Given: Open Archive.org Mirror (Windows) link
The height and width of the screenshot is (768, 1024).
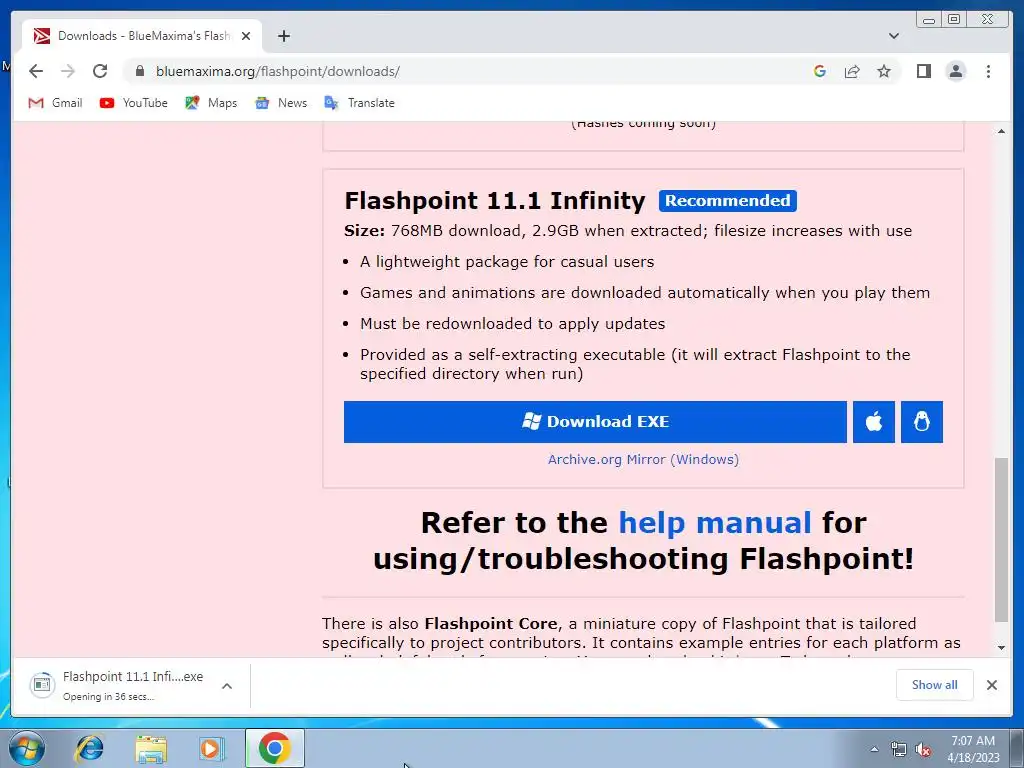Looking at the screenshot, I should pyautogui.click(x=643, y=460).
